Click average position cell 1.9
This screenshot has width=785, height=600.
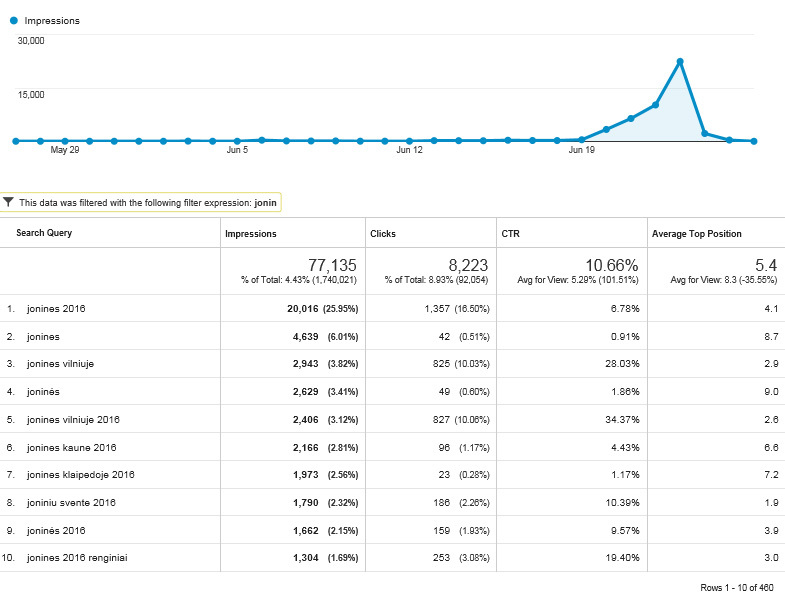coord(771,503)
